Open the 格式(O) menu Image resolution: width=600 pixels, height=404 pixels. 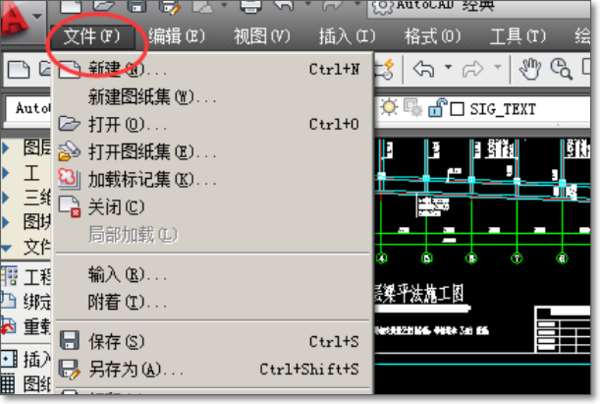[432, 36]
